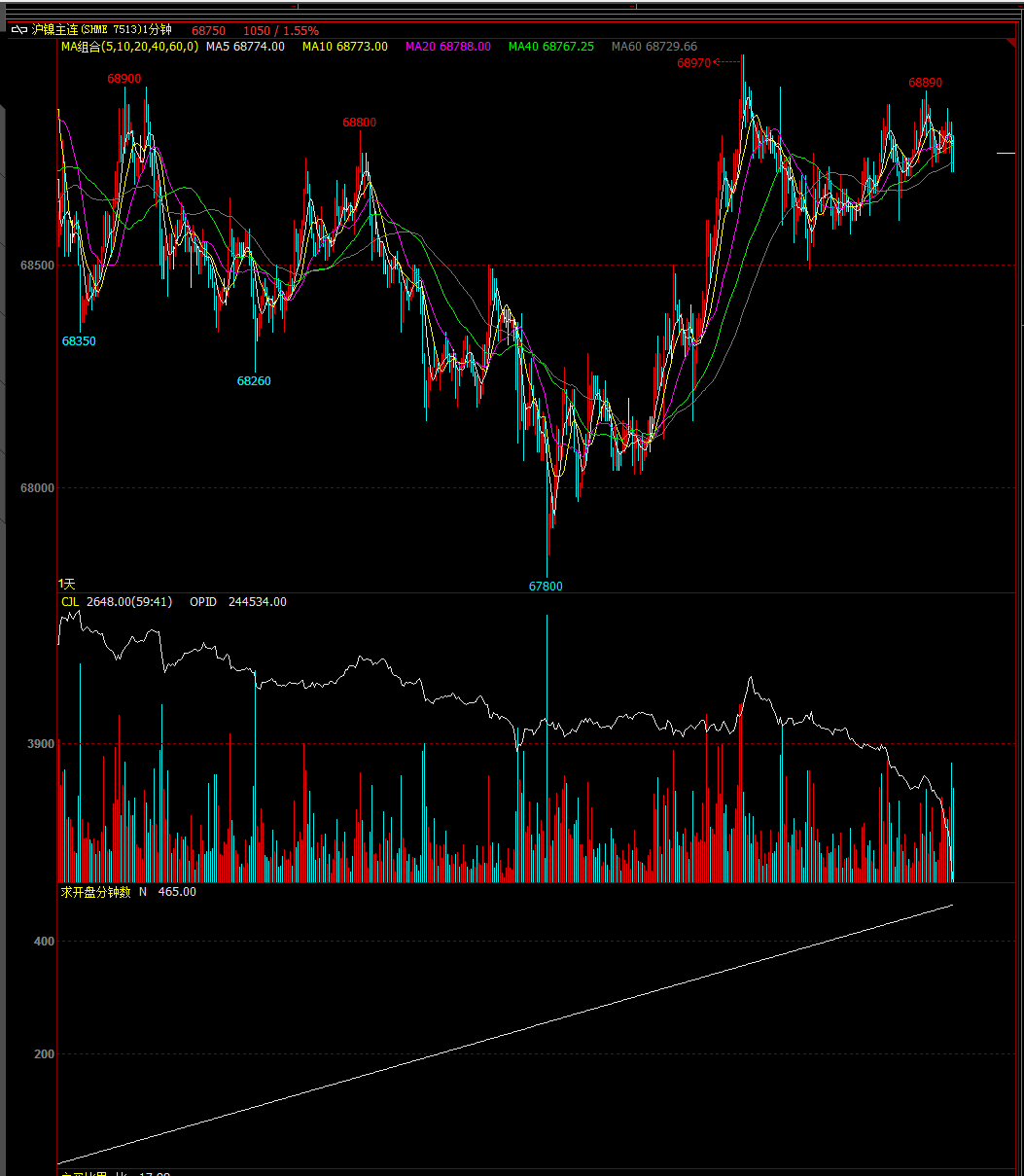Click the 68260 trough price label
1024x1176 pixels.
pyautogui.click(x=254, y=381)
